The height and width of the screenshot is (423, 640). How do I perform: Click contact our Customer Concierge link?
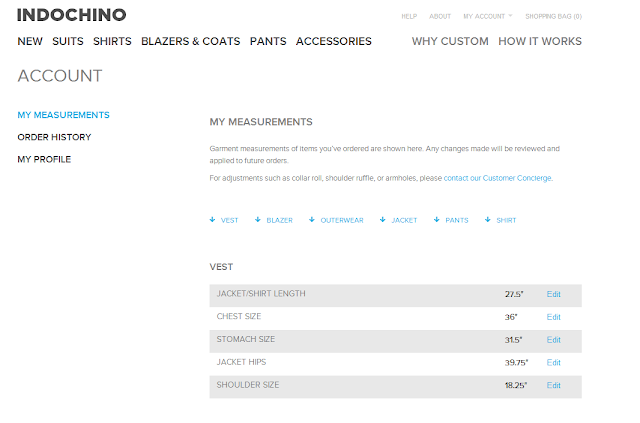[497, 178]
